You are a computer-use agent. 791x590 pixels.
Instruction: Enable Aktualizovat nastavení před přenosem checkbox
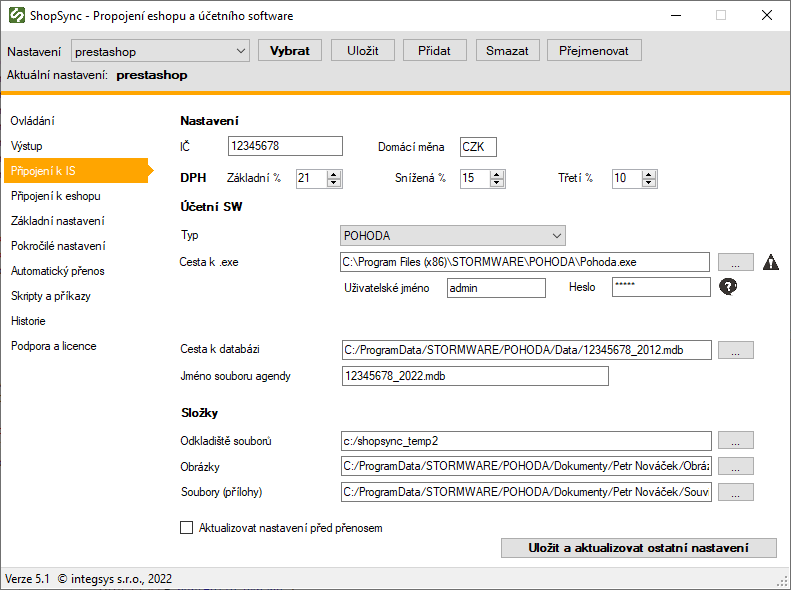pos(186,528)
